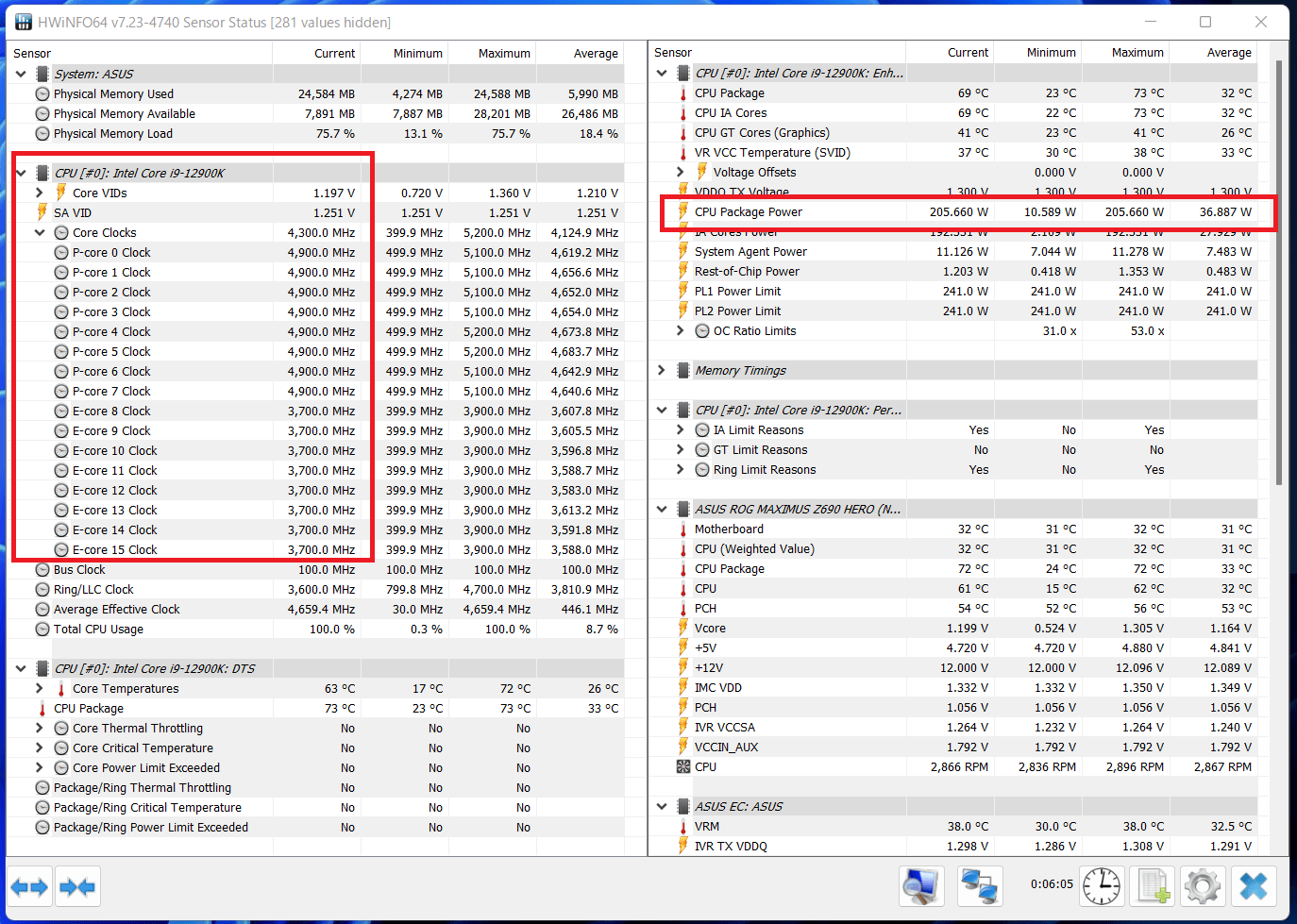Select the P-core 0 Clock row
Screen dimensions: 1297x924
[111, 252]
